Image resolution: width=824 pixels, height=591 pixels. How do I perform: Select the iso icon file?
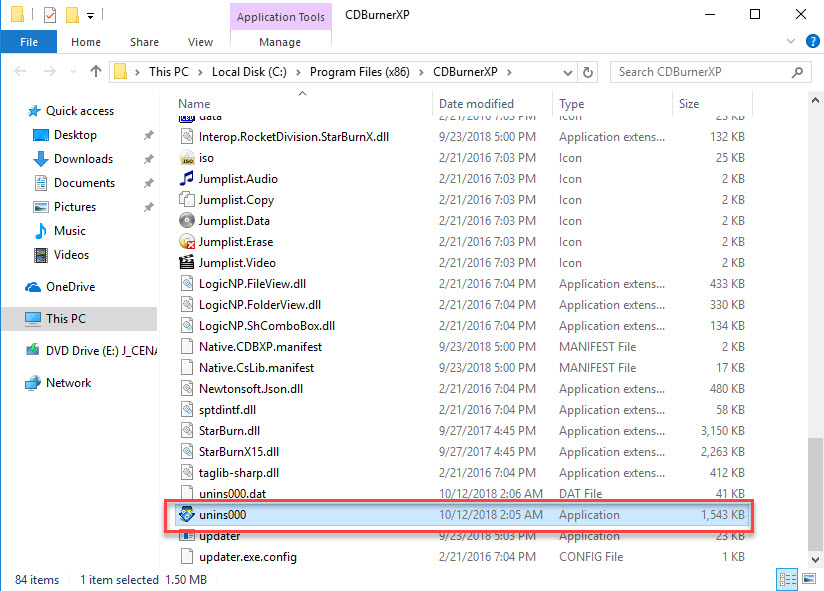point(187,158)
